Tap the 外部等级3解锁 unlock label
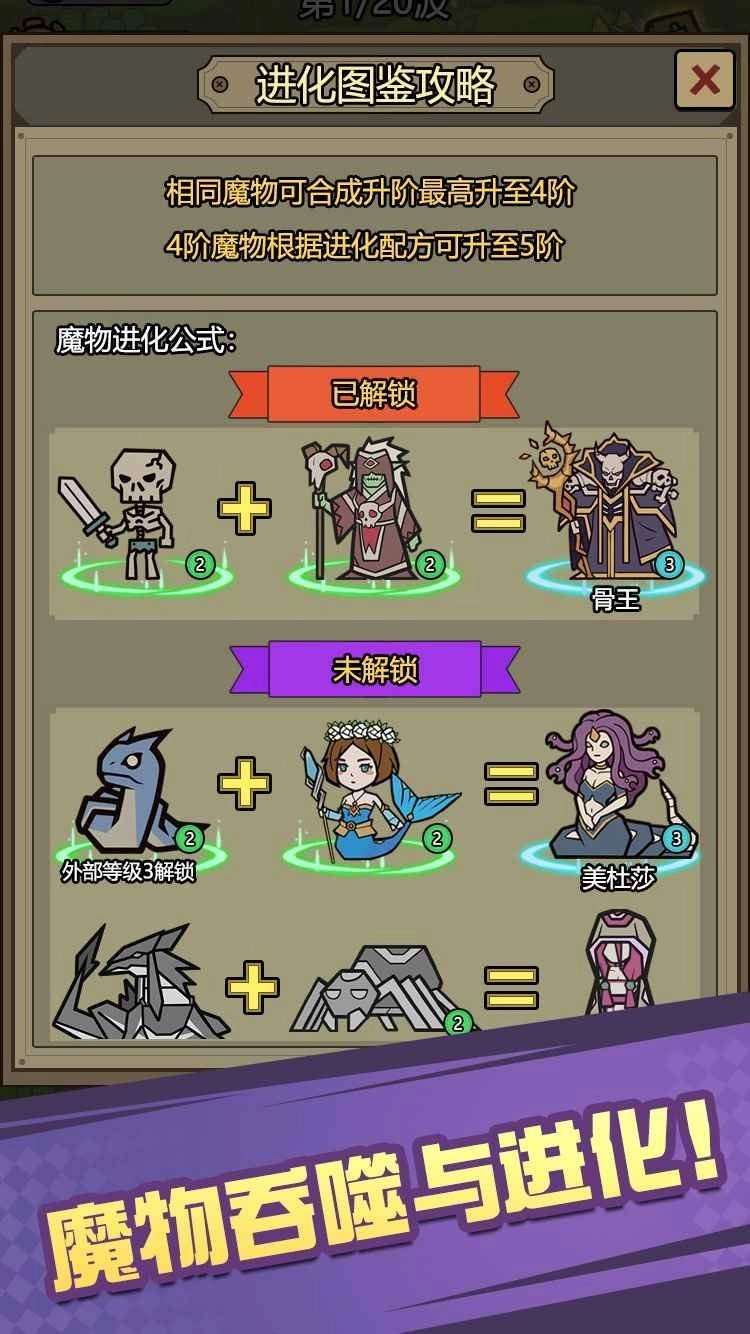Screen dimensions: 750x1334 coord(129,871)
